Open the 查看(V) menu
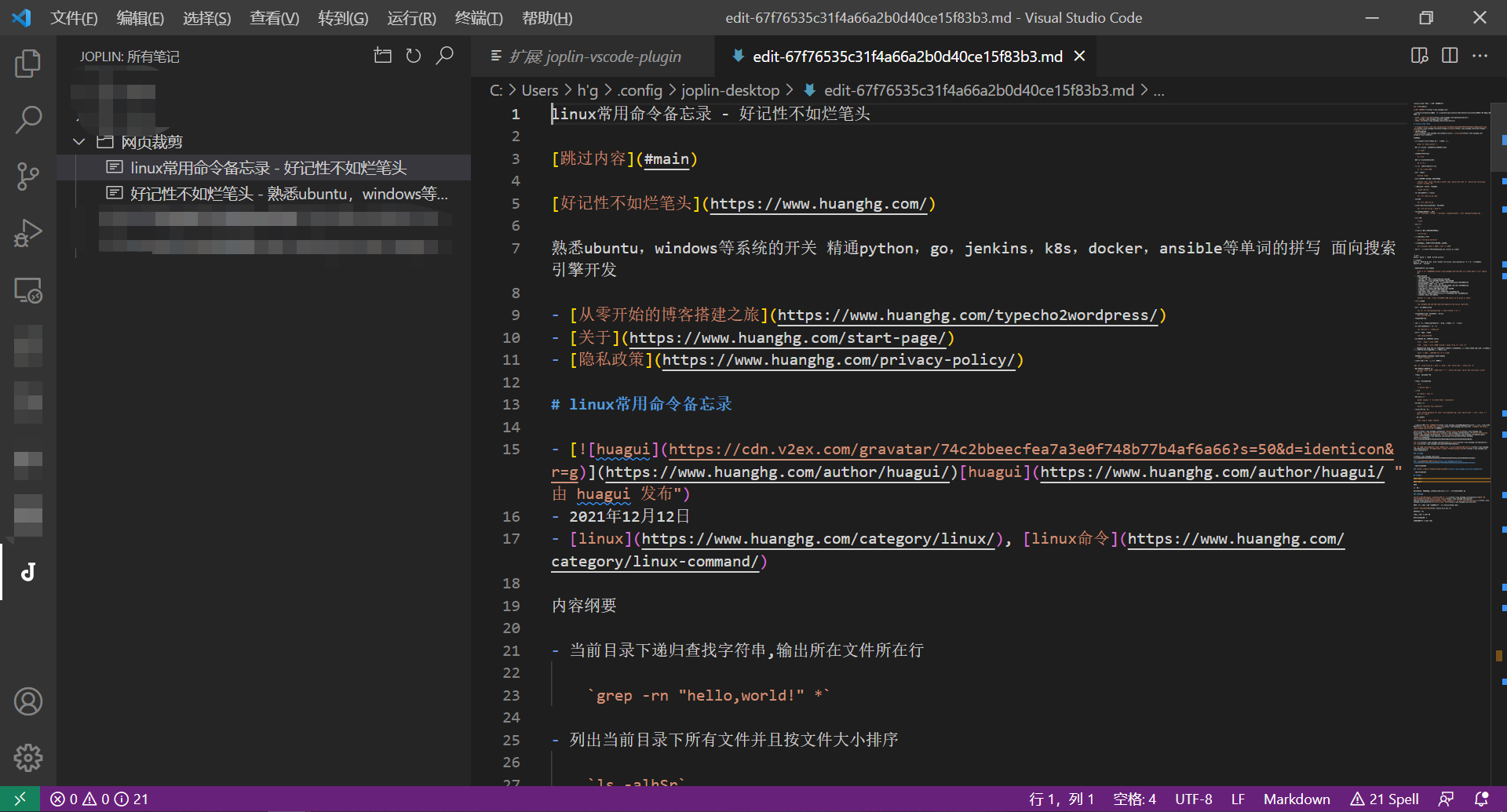1507x812 pixels. click(274, 18)
